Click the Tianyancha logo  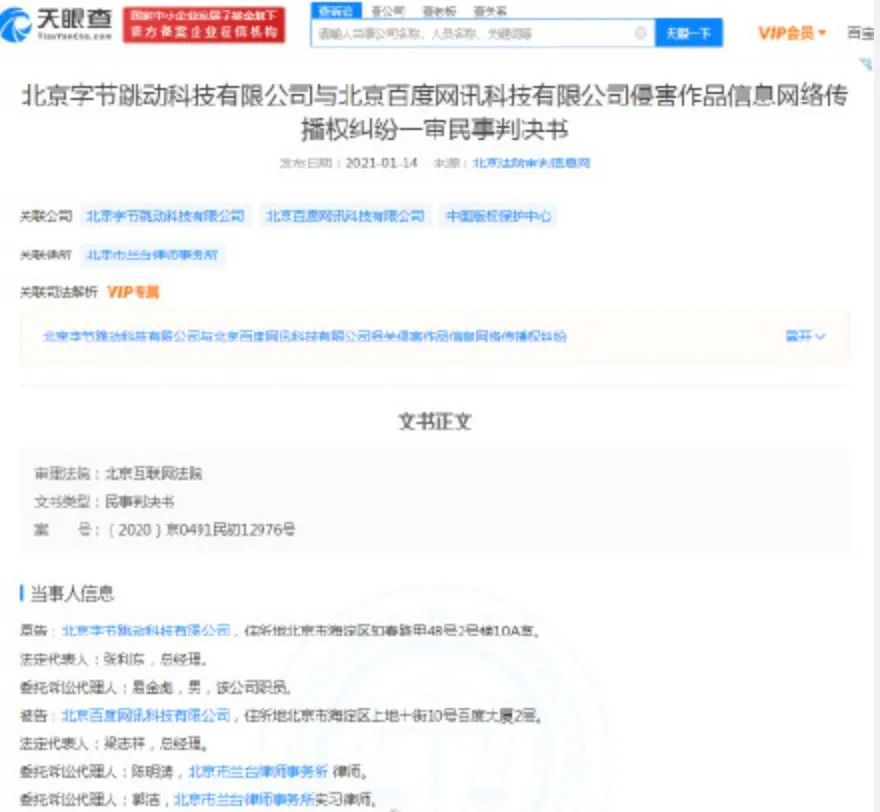(x=56, y=25)
